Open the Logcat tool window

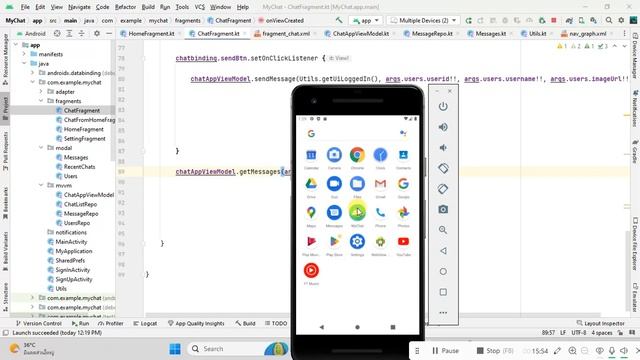tap(145, 323)
